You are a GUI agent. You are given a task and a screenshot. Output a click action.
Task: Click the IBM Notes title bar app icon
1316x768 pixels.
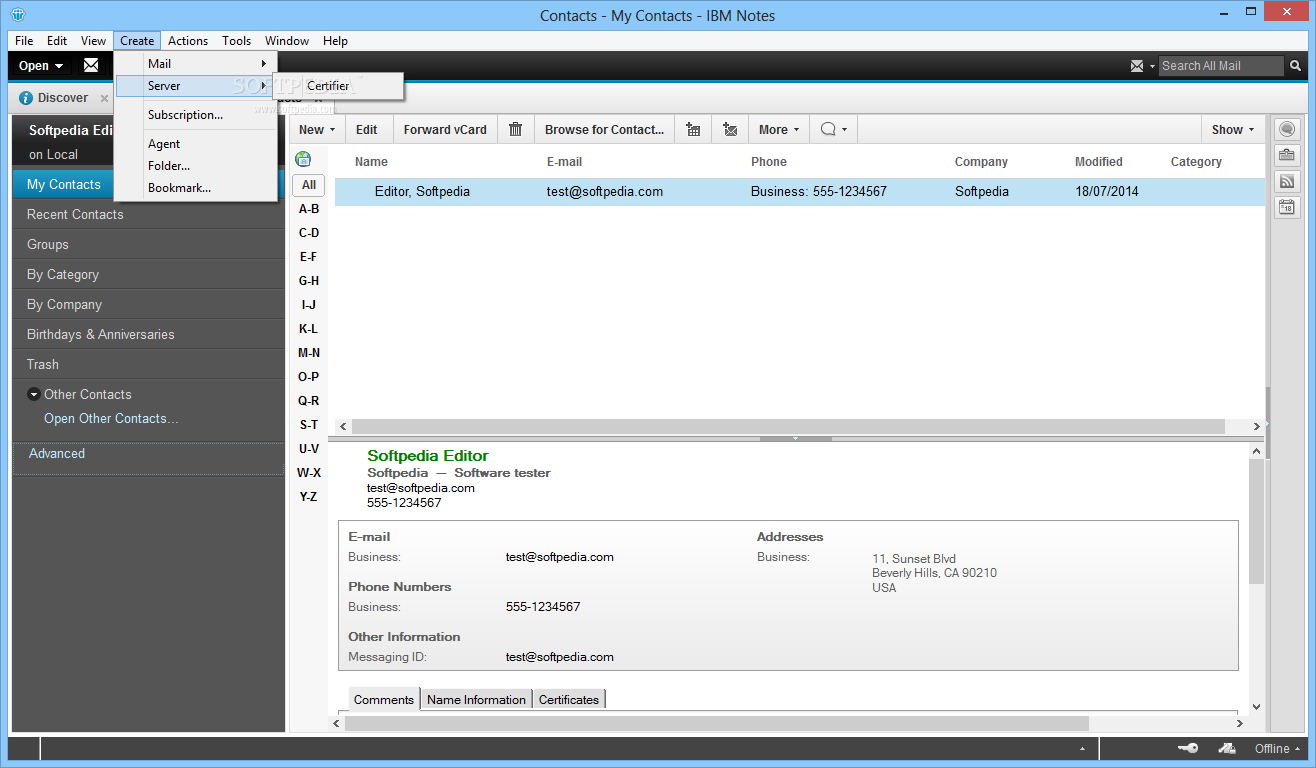19,15
